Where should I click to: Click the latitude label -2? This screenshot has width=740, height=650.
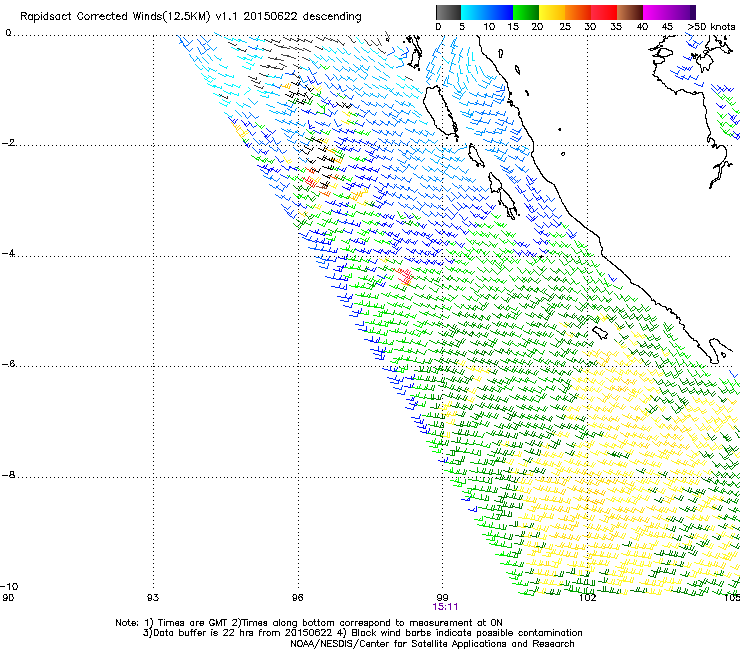(8, 143)
